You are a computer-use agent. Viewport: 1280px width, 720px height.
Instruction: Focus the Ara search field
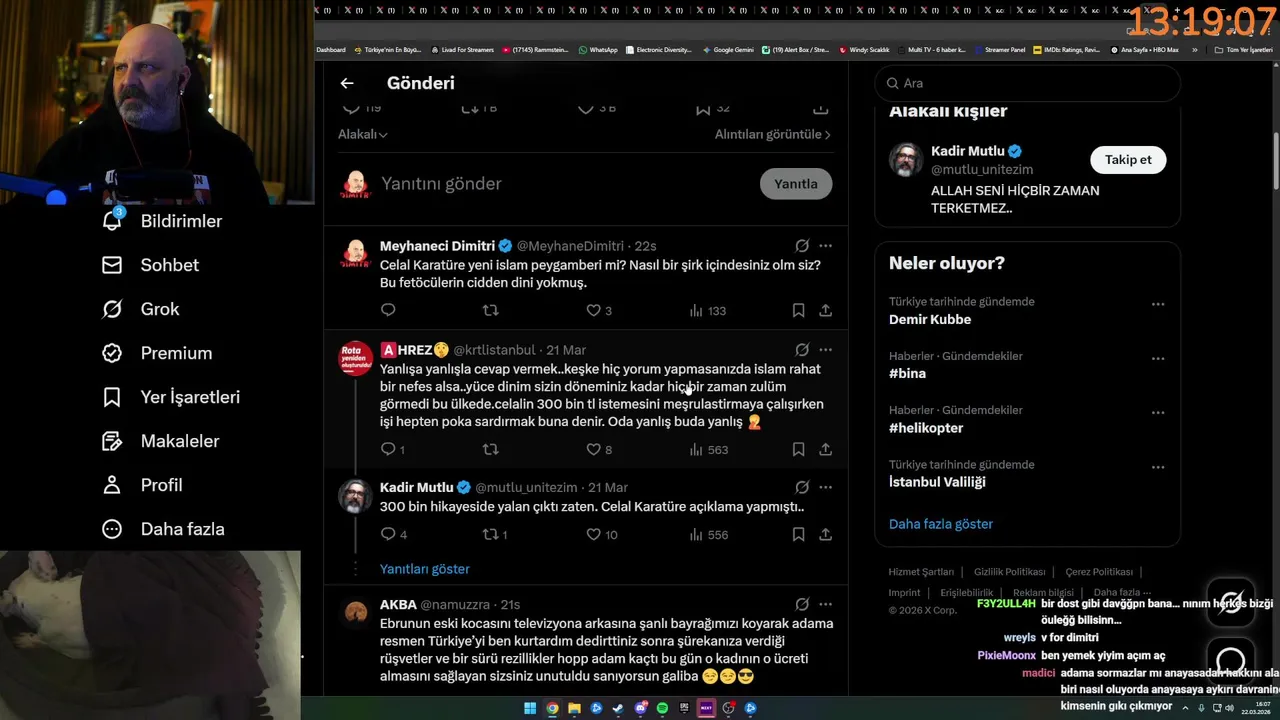pyautogui.click(x=1027, y=83)
